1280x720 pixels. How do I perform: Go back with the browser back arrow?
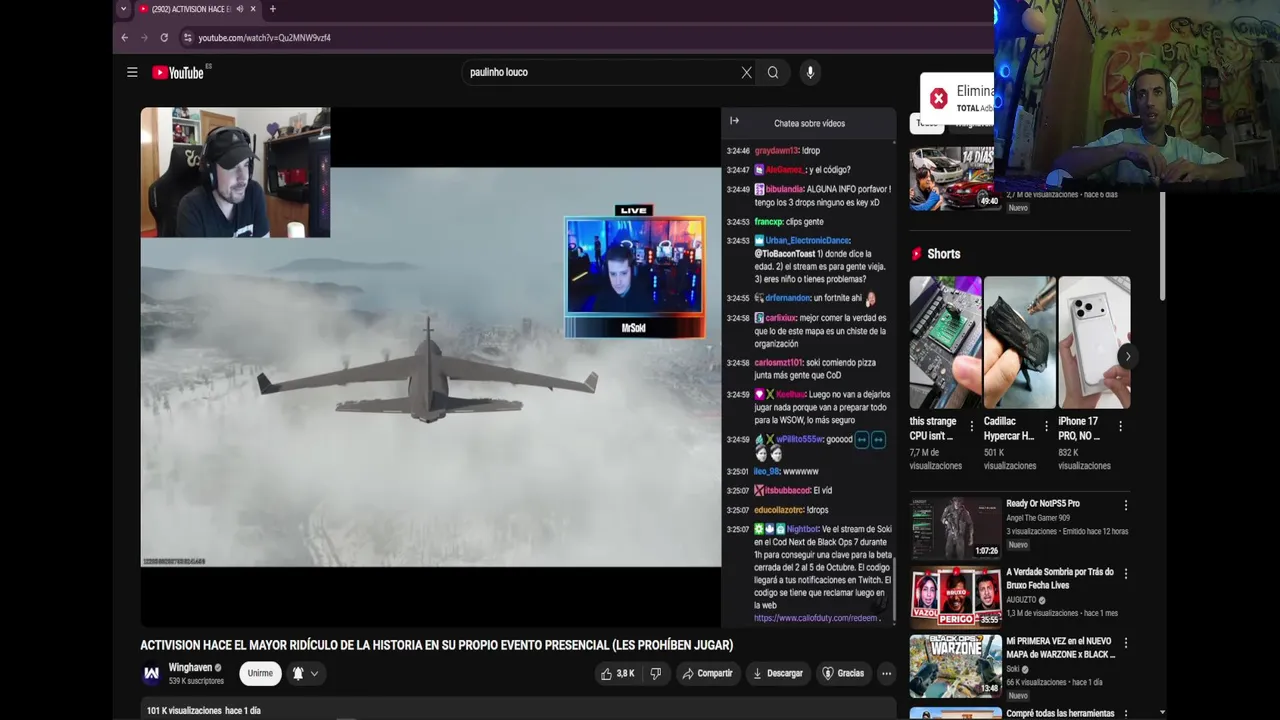point(124,37)
